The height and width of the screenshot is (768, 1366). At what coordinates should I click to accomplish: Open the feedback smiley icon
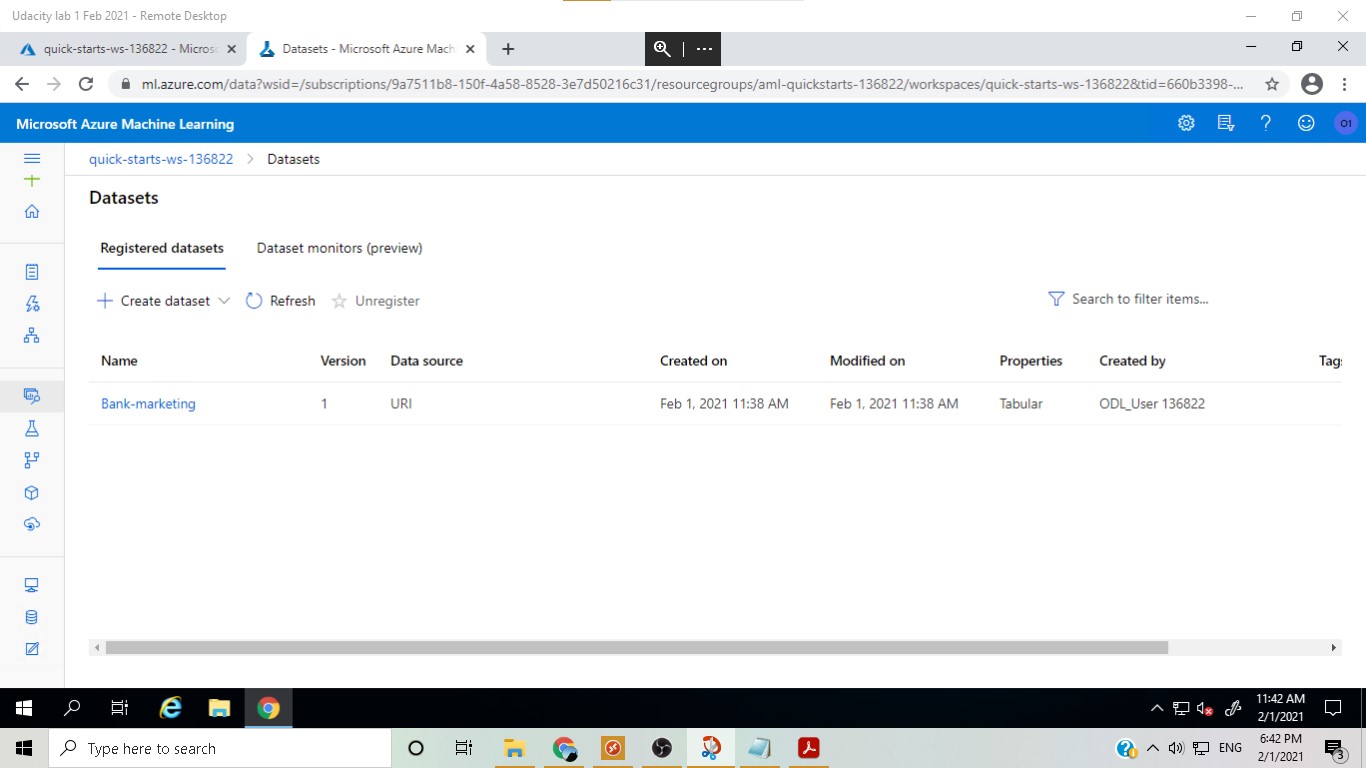(1306, 123)
